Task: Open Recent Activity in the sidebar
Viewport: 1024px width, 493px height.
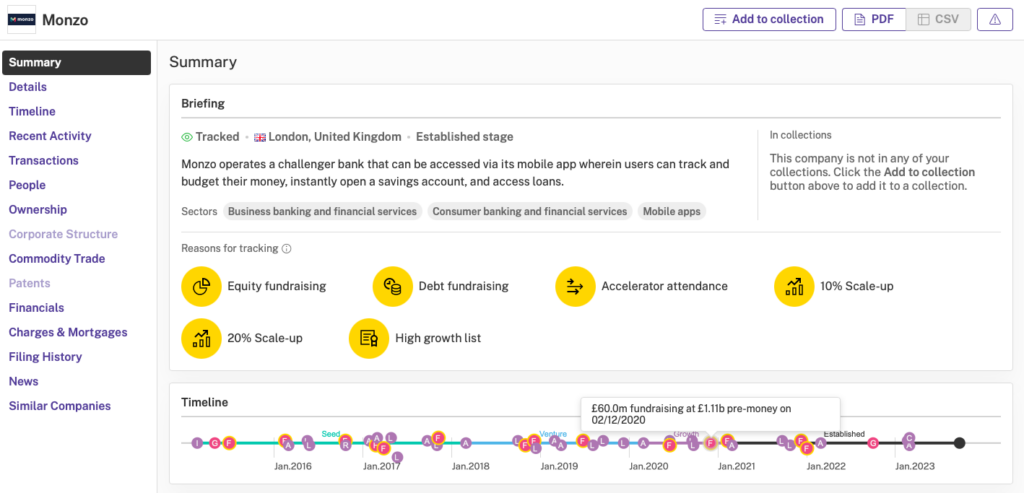Action: pyautogui.click(x=50, y=136)
